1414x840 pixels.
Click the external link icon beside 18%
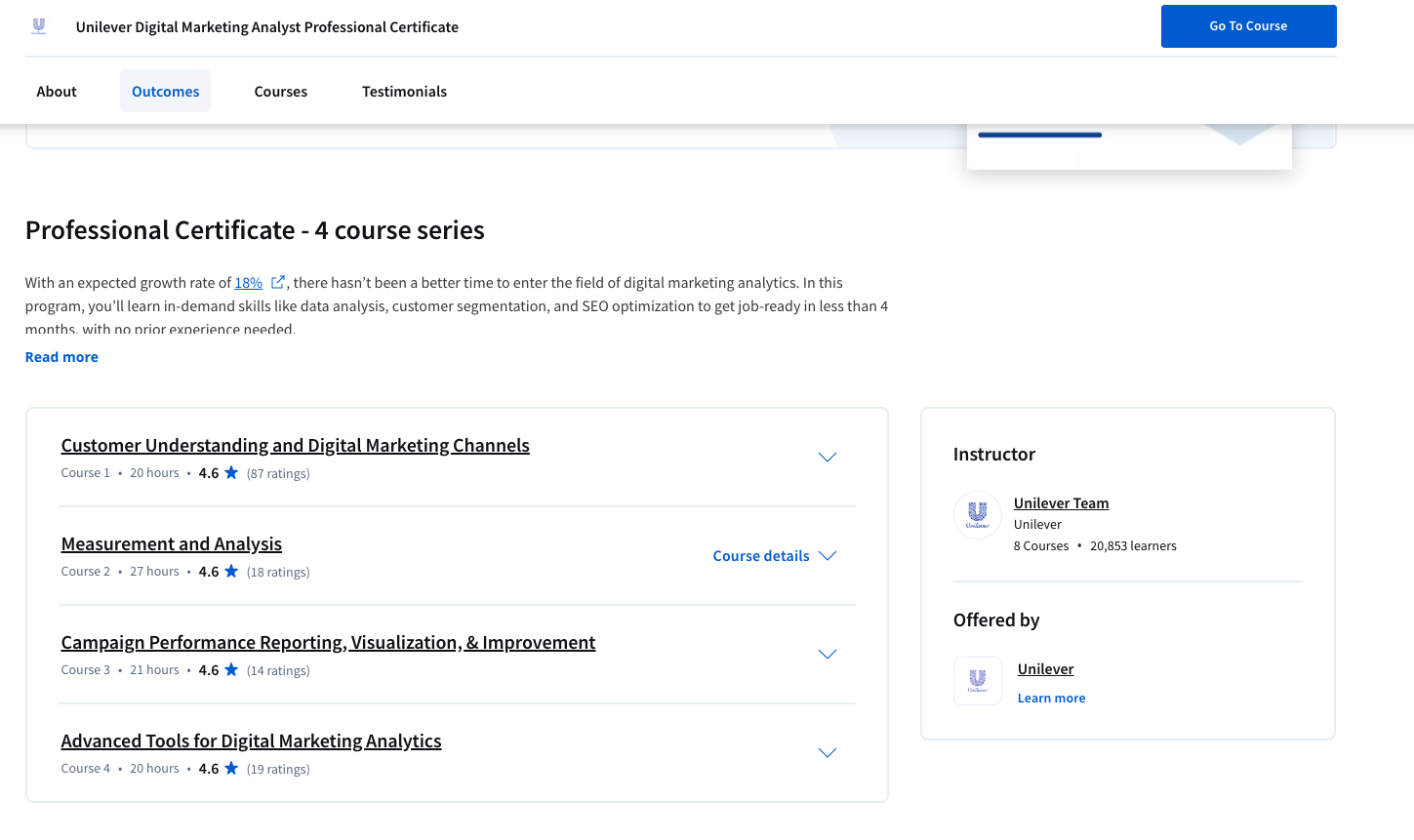278,282
